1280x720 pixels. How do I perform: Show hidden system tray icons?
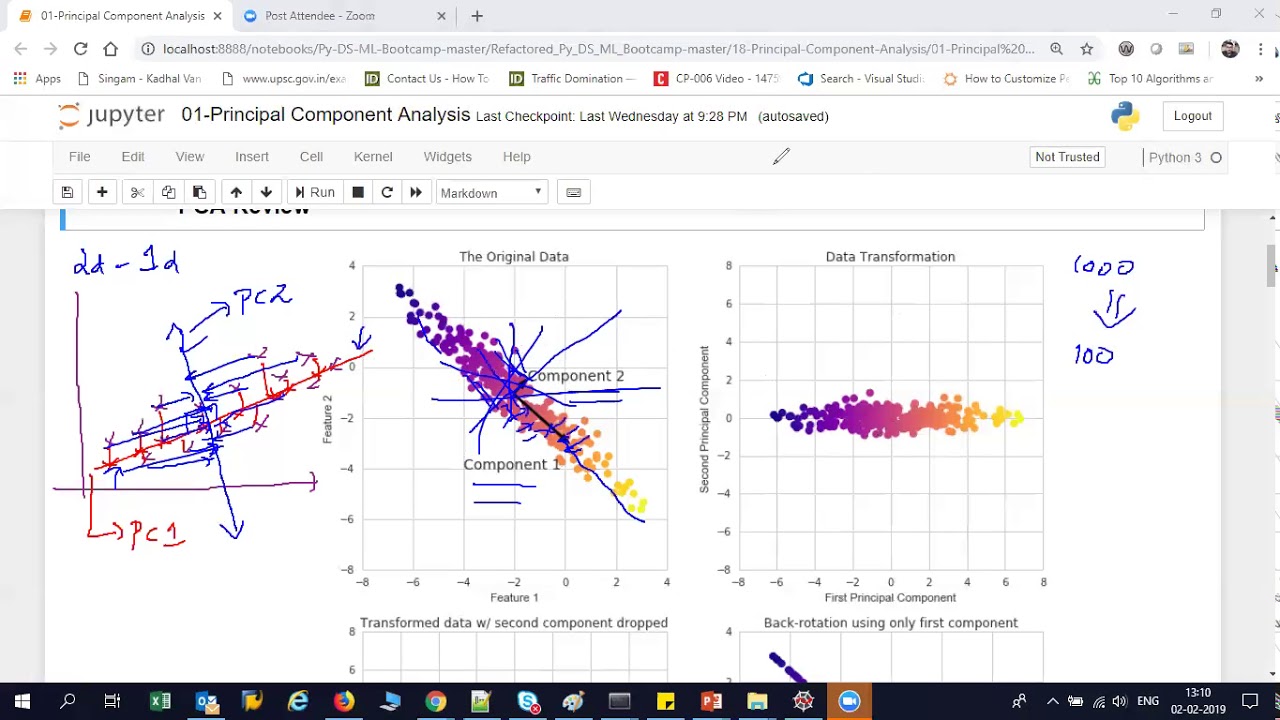1052,702
